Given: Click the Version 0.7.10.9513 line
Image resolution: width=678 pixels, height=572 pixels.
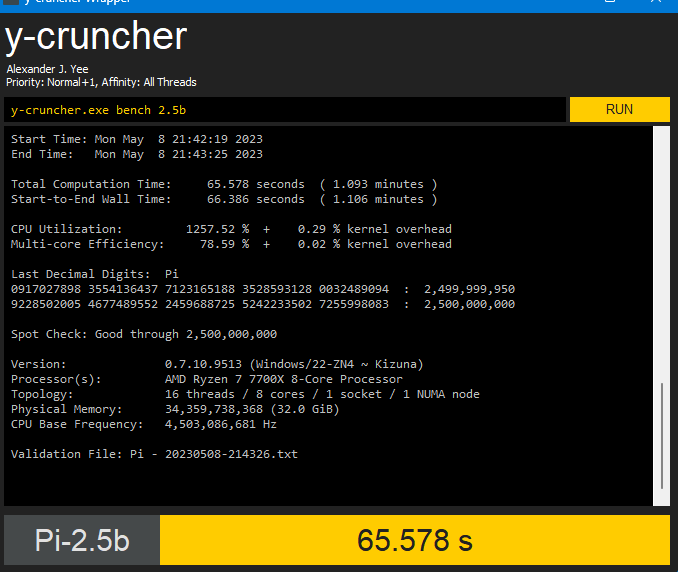Looking at the screenshot, I should pos(217,364).
